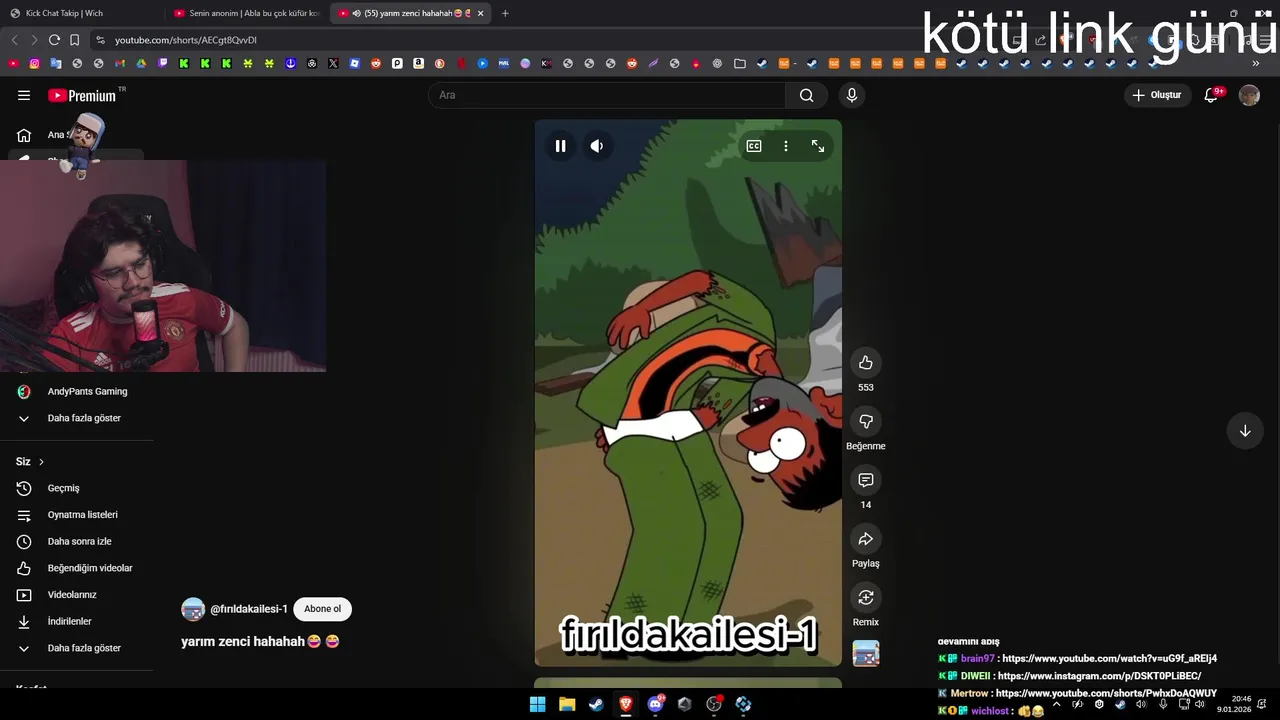
Task: Close the yarım zenci hahahah tab
Action: pos(480,13)
